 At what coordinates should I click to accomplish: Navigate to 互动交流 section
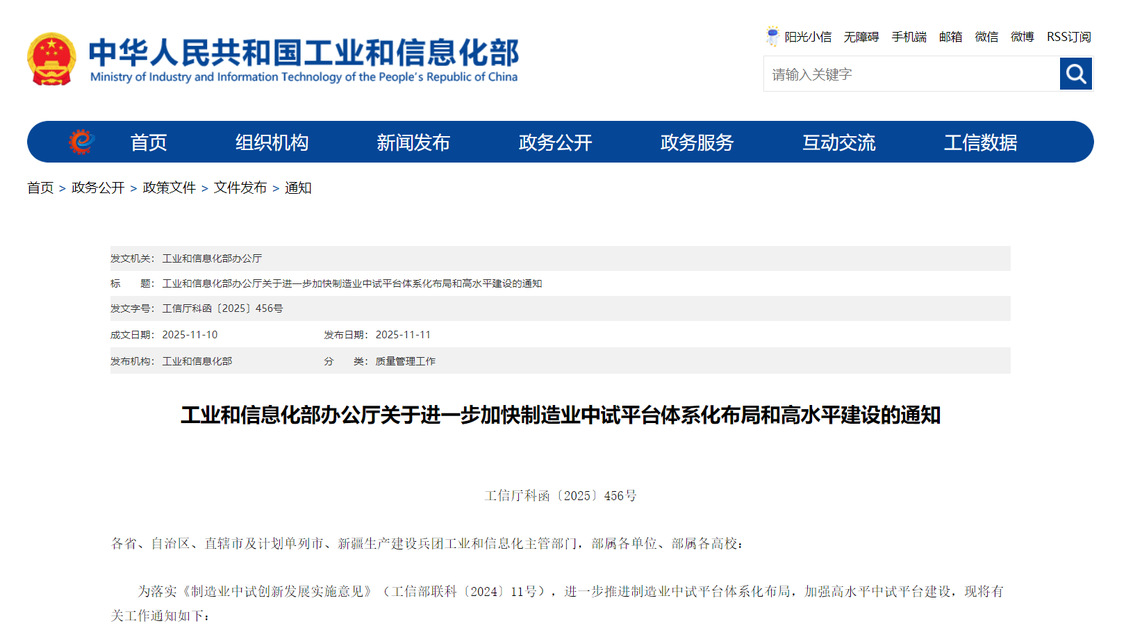point(838,143)
